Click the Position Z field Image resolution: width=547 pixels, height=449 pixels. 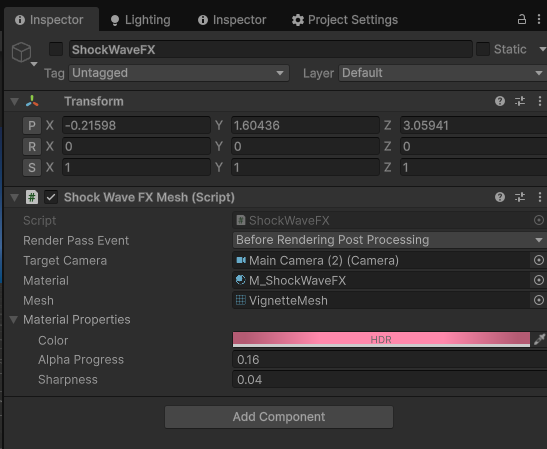coord(473,125)
